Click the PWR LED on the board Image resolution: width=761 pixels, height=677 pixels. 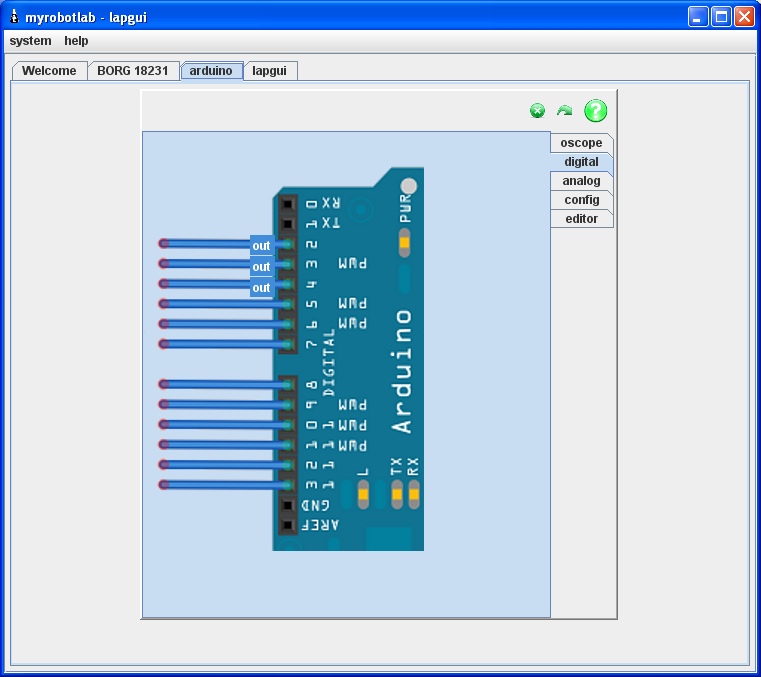(404, 243)
